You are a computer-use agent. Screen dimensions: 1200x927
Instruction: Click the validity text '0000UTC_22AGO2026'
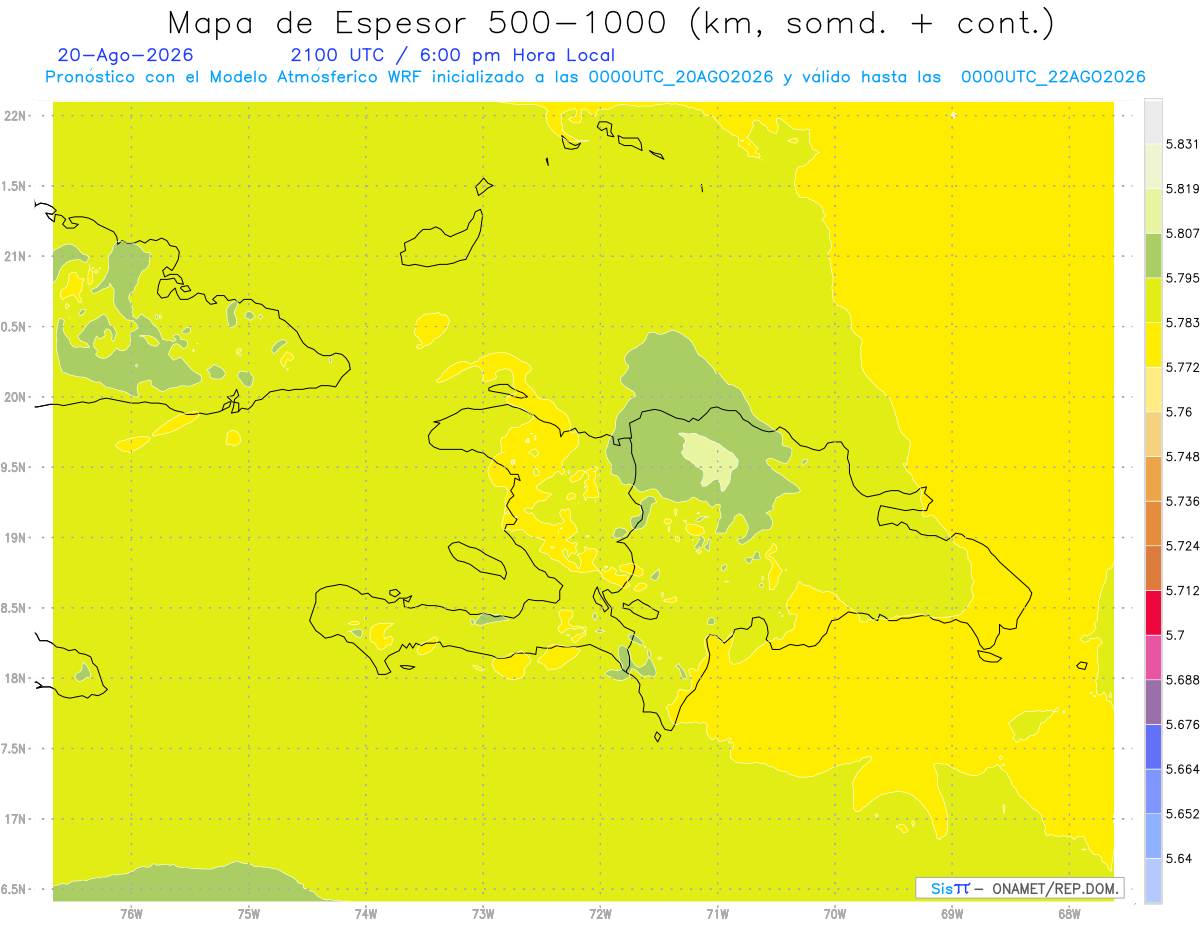(x=1053, y=77)
